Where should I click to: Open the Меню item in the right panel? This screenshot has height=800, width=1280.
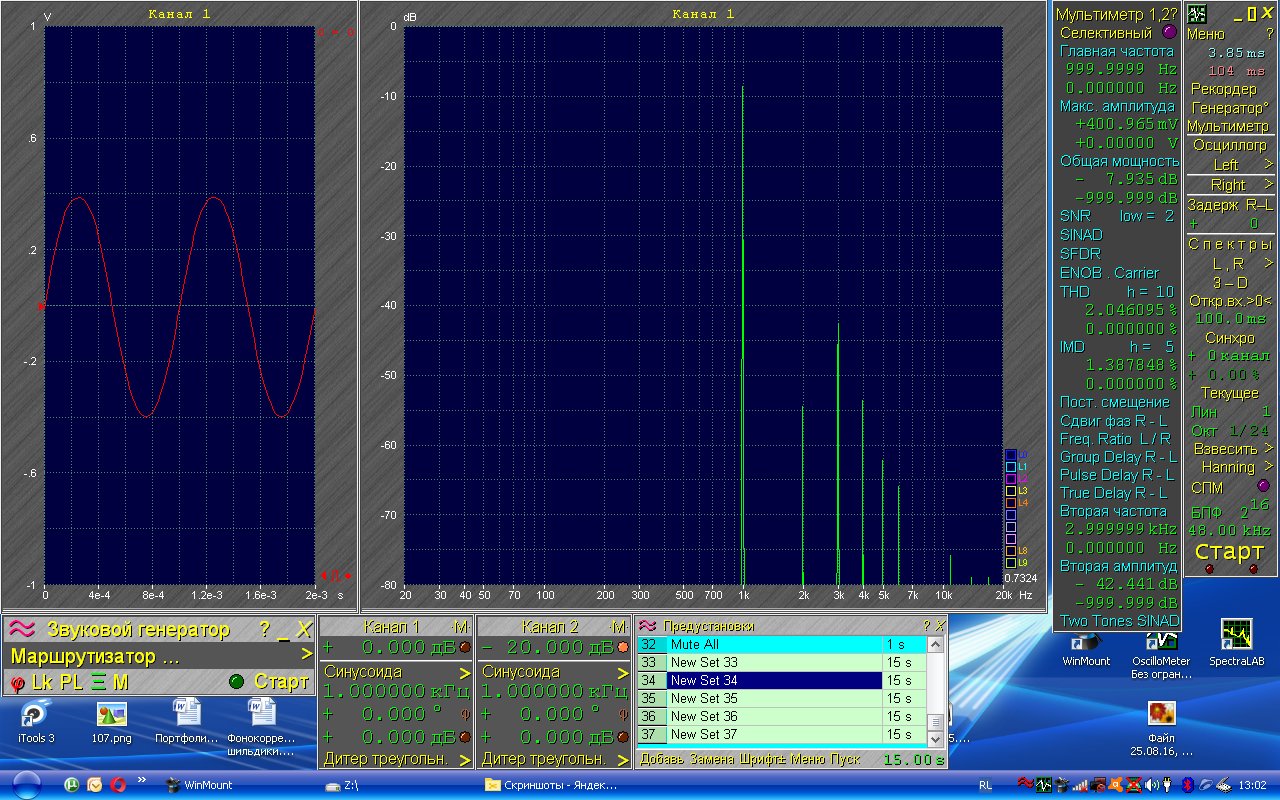pyautogui.click(x=1205, y=34)
